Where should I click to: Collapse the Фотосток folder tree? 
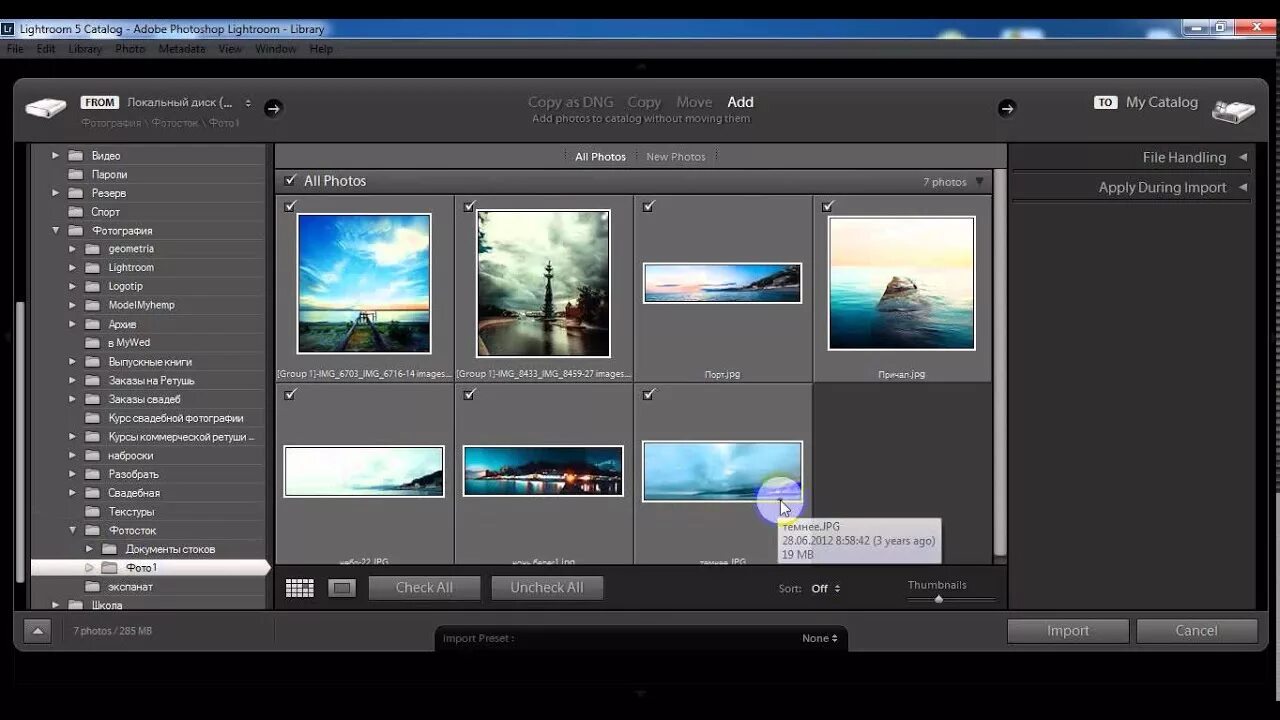tap(73, 531)
